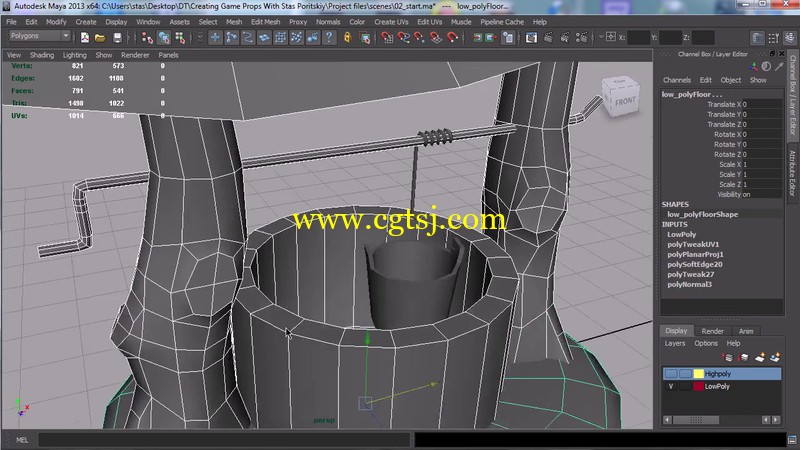The height and width of the screenshot is (450, 800).
Task: Select polySoftEdge20 input node
Action: (694, 264)
